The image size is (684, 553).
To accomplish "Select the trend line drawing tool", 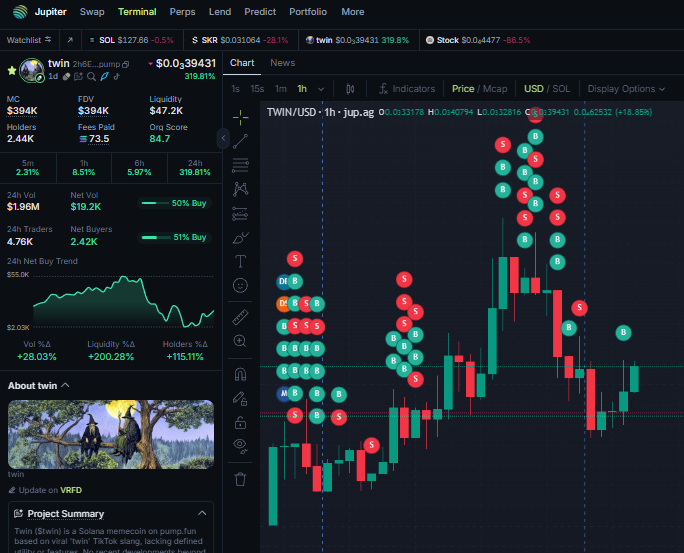I will [x=240, y=141].
